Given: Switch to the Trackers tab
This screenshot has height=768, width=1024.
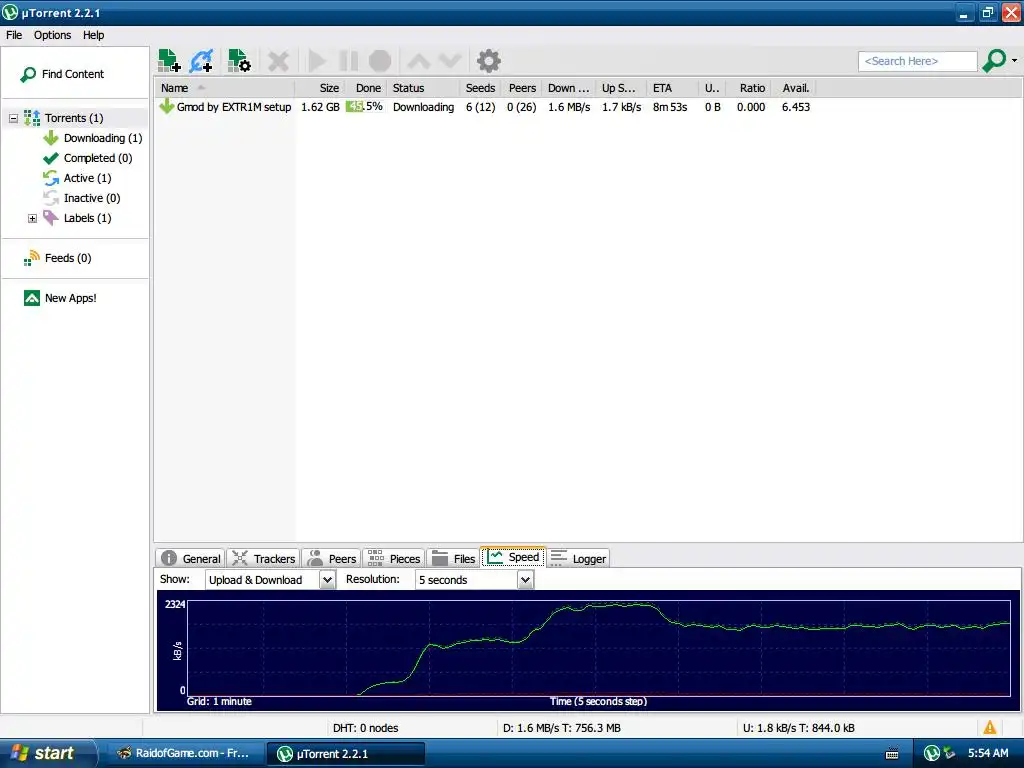Looking at the screenshot, I should (264, 558).
